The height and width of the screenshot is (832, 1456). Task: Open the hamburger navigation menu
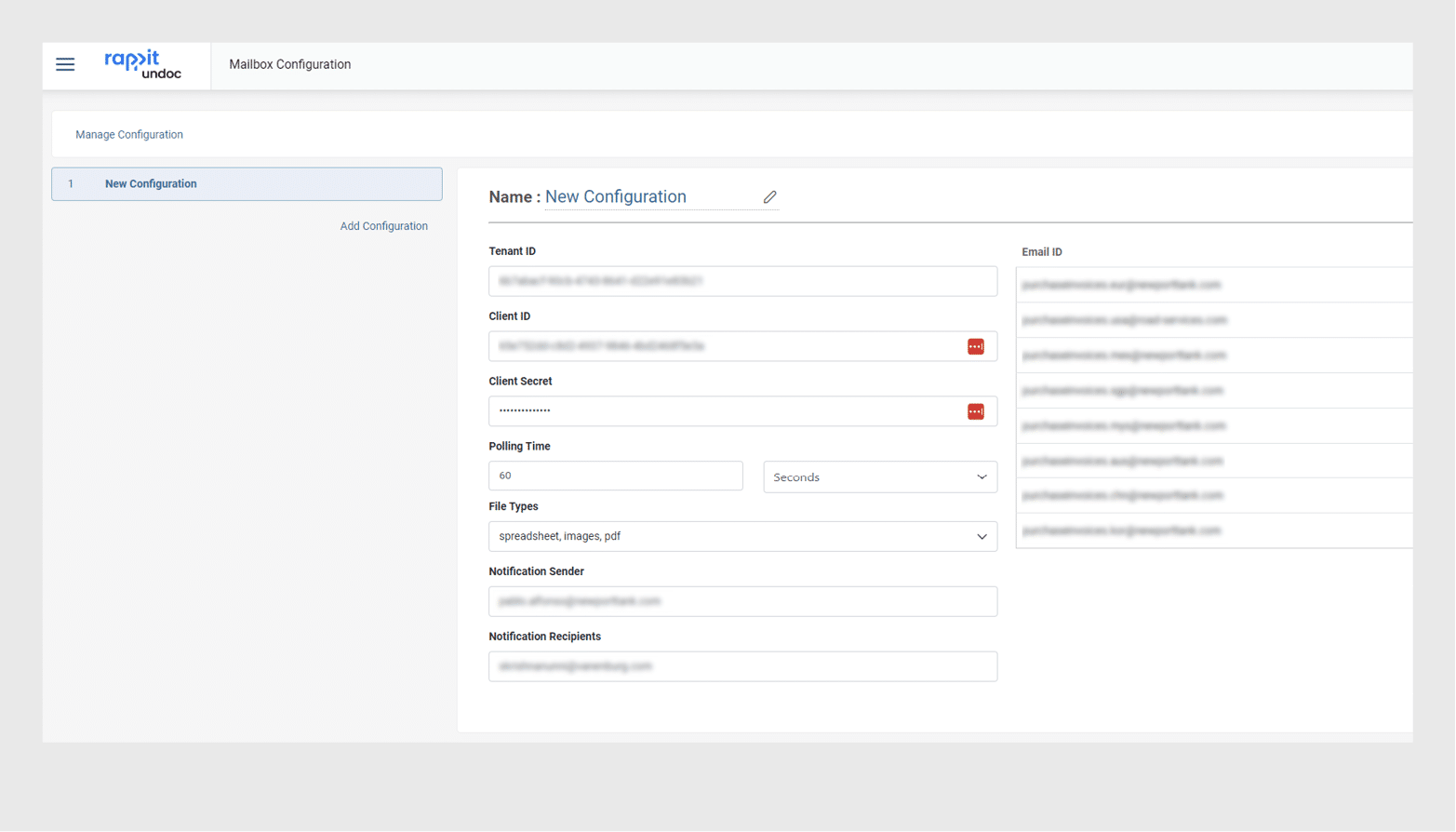click(65, 64)
